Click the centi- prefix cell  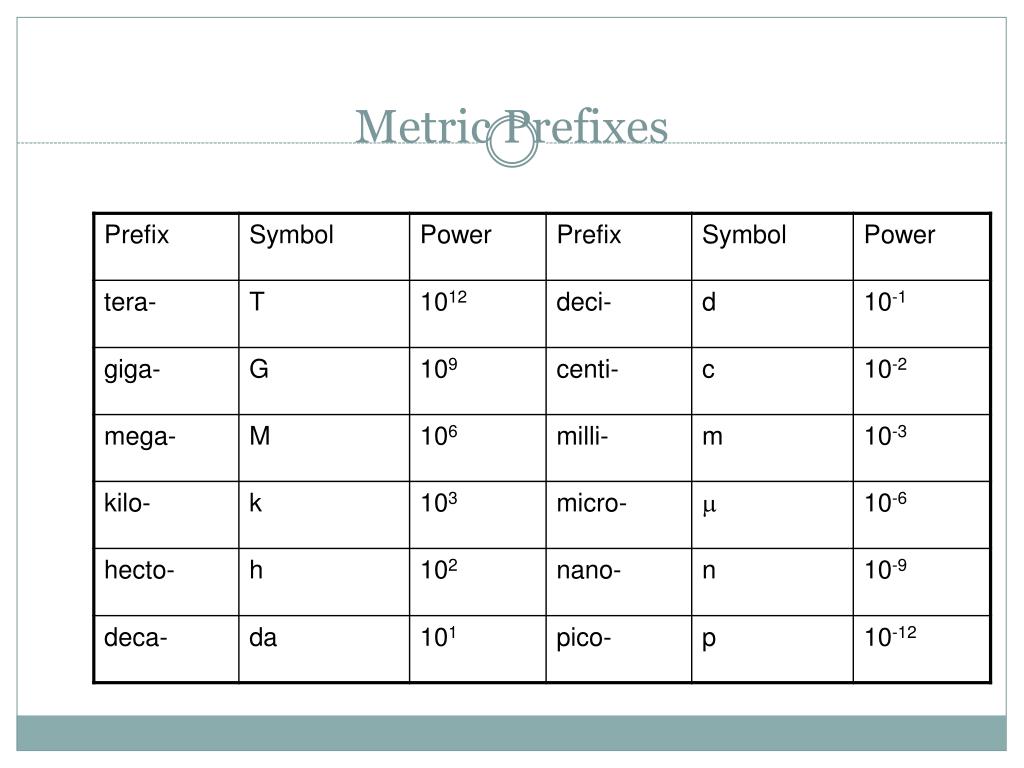click(x=618, y=381)
